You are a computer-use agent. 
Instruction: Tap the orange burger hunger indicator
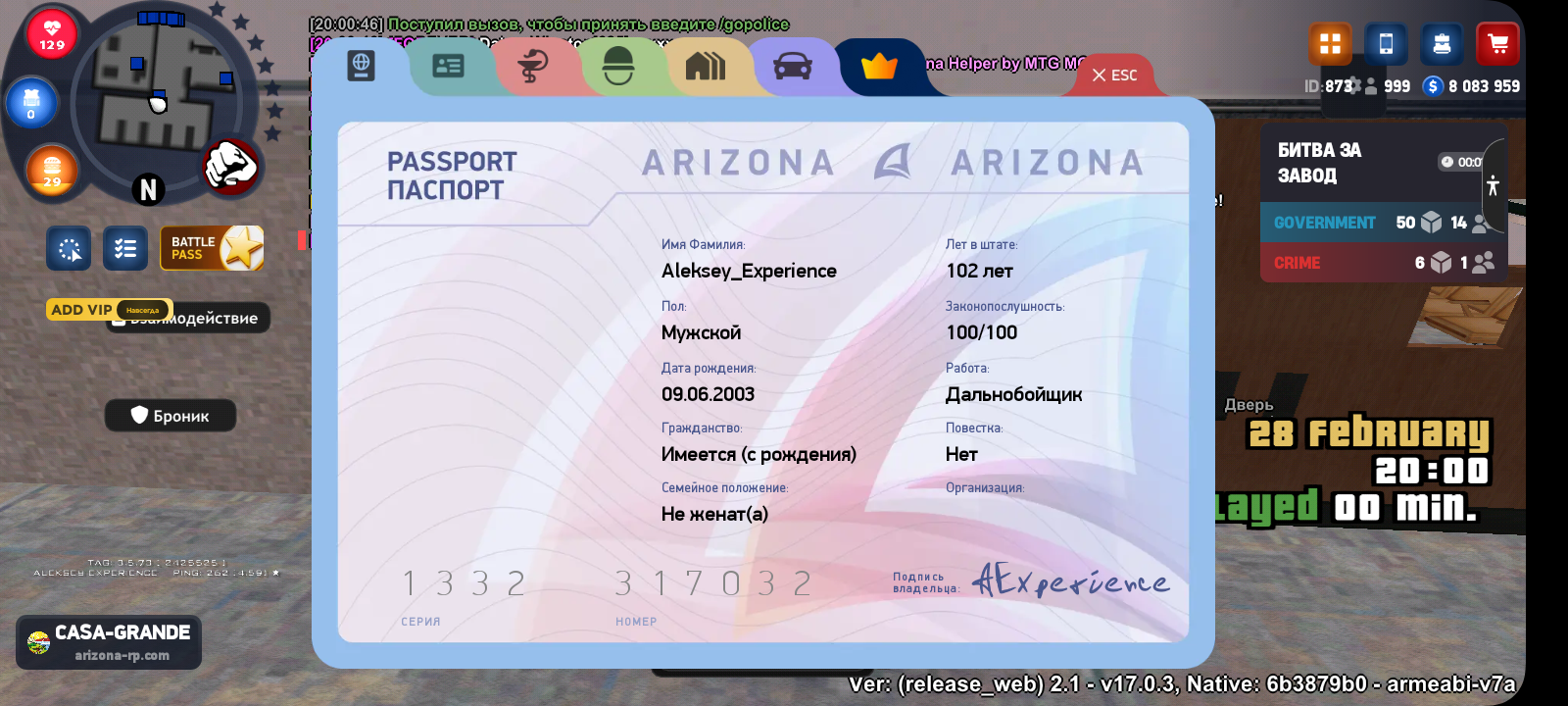(x=52, y=171)
